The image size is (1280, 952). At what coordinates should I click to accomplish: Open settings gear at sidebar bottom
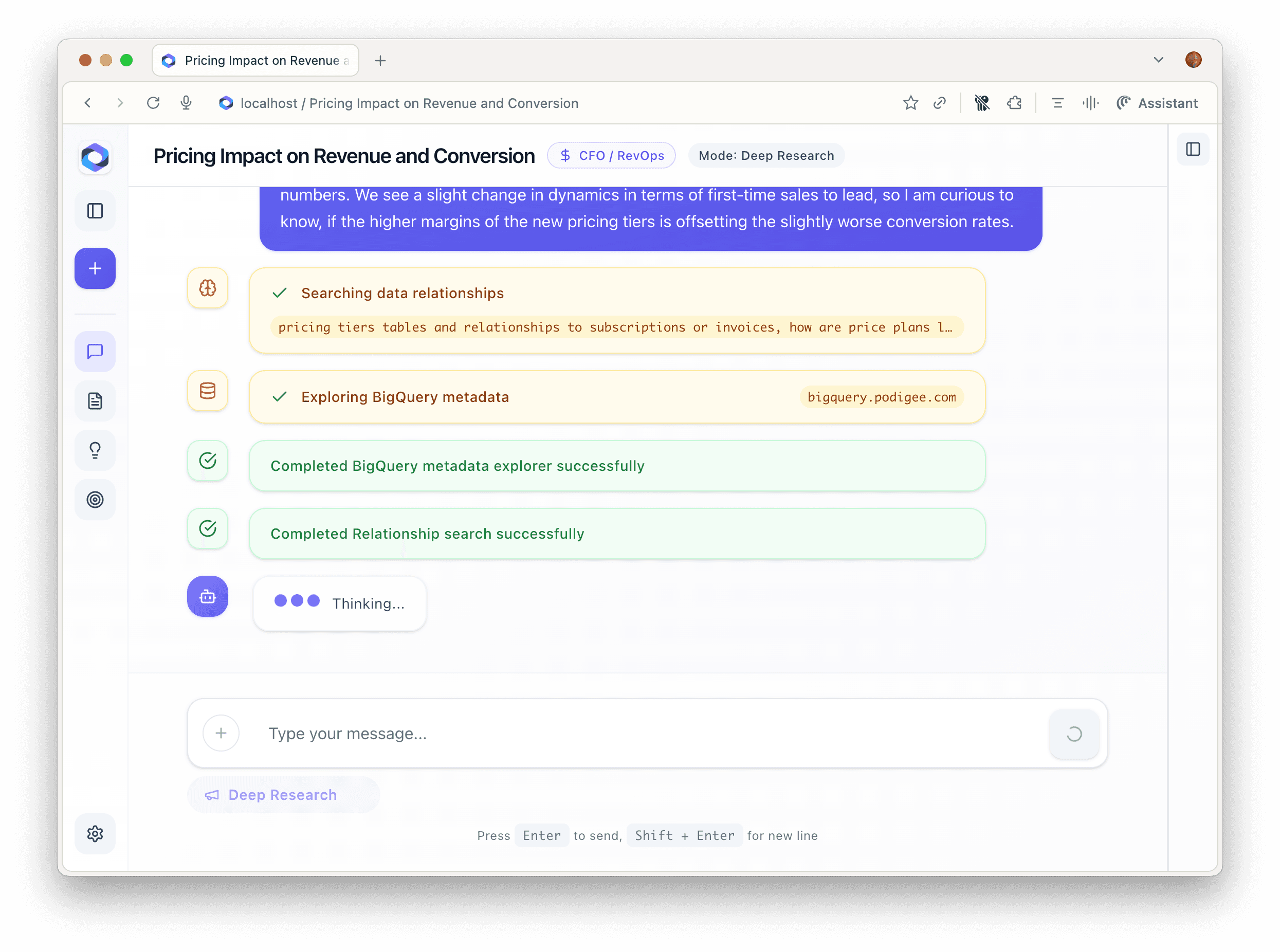95,834
